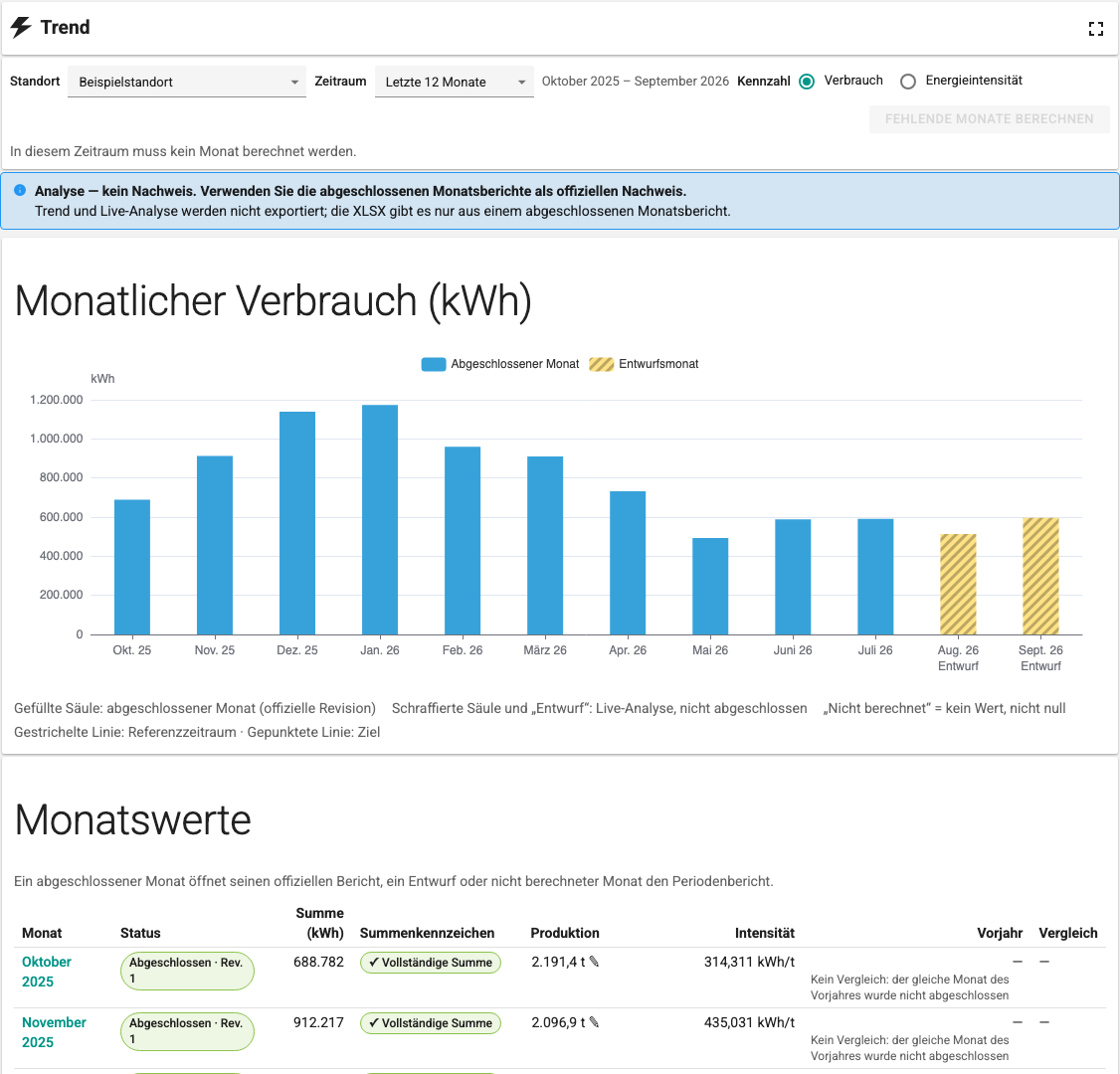Click the Intensität column header
Screen dimensions: 1120x1074
[x=765, y=933]
